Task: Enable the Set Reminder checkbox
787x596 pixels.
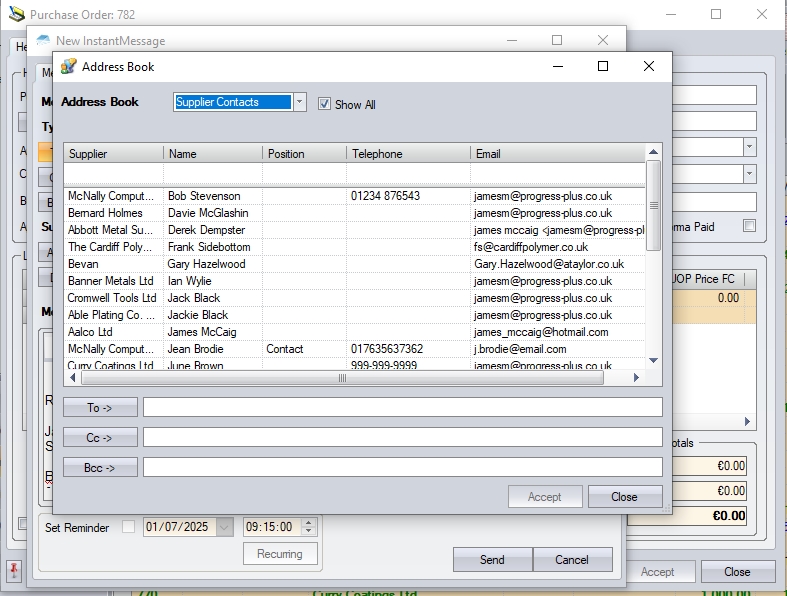Action: pos(128,527)
